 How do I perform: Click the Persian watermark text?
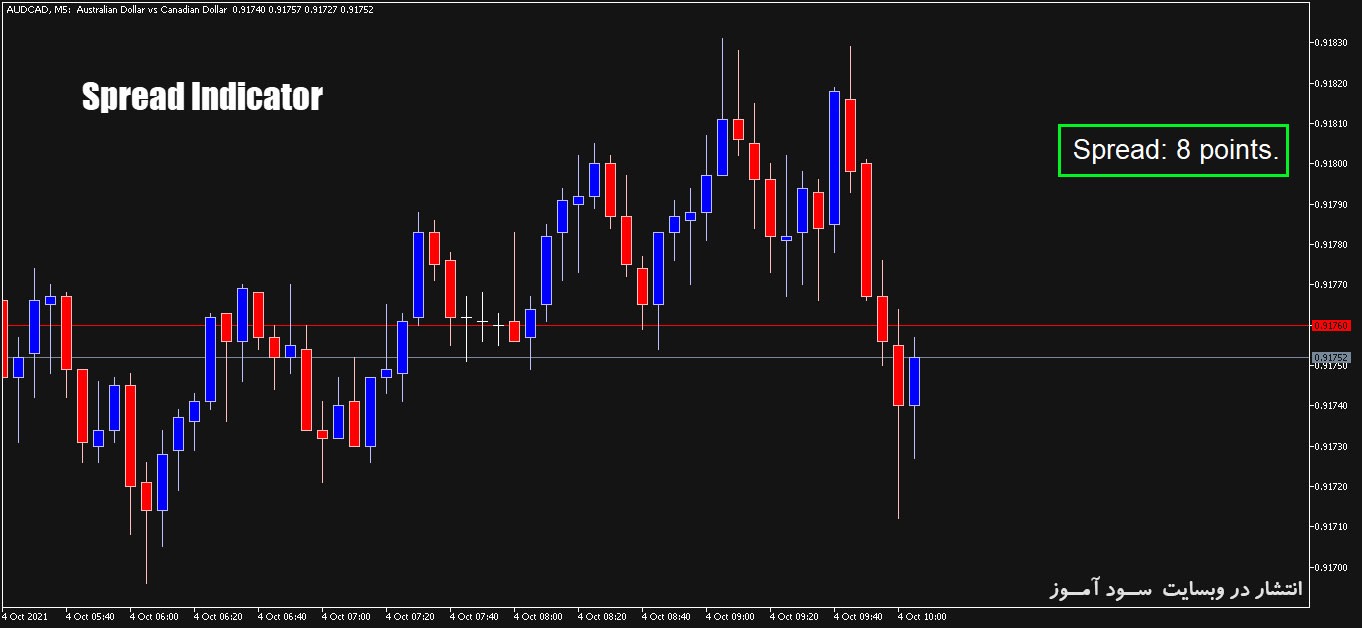(x=1176, y=589)
